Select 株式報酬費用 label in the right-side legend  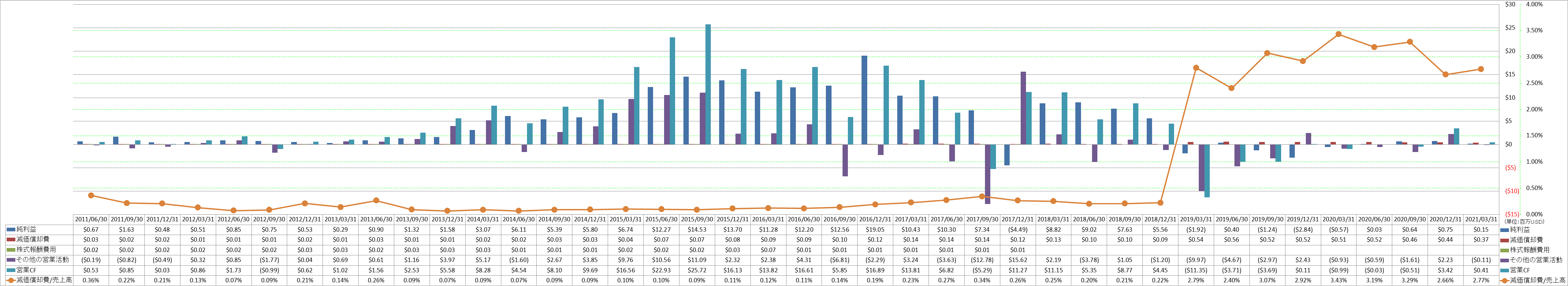(x=1530, y=249)
